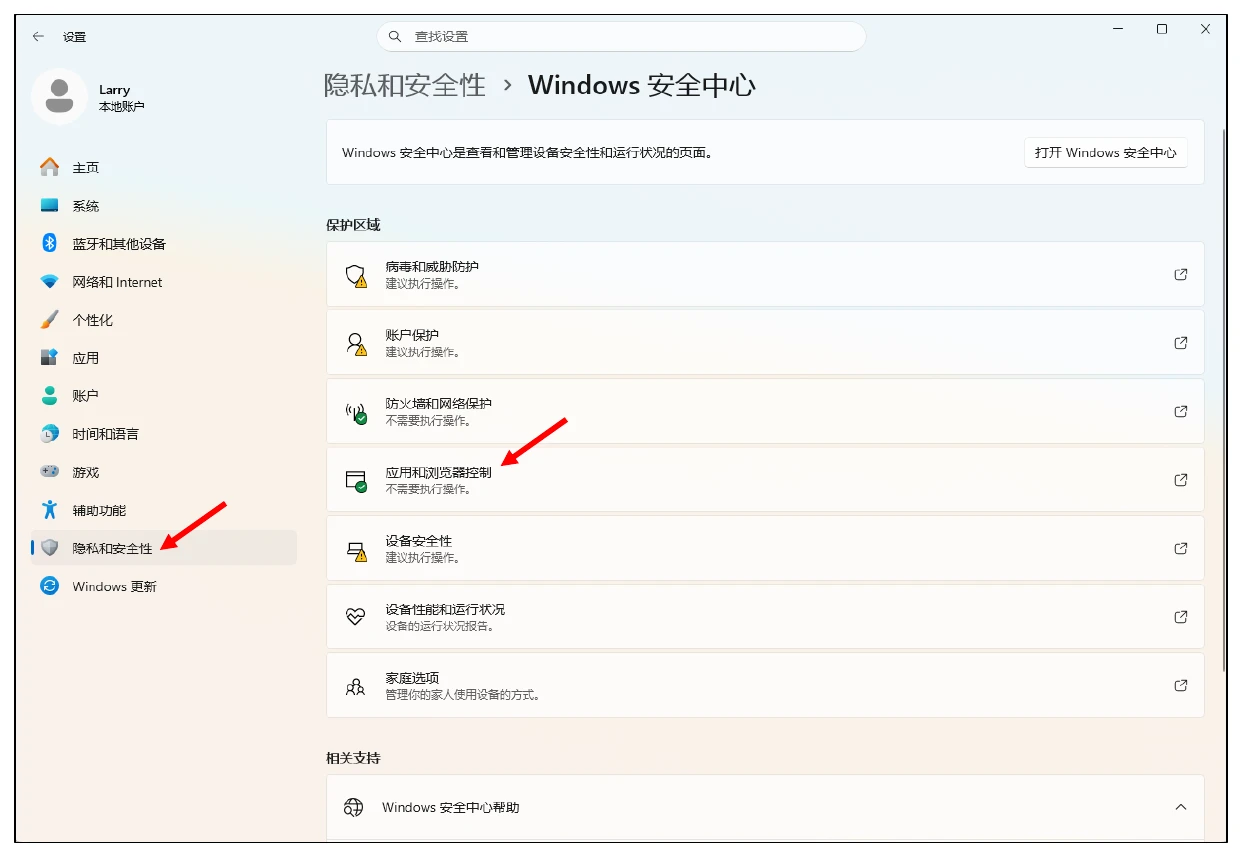Select 系统 in the sidebar
Screen dimensions: 1242x857
[x=164, y=205]
